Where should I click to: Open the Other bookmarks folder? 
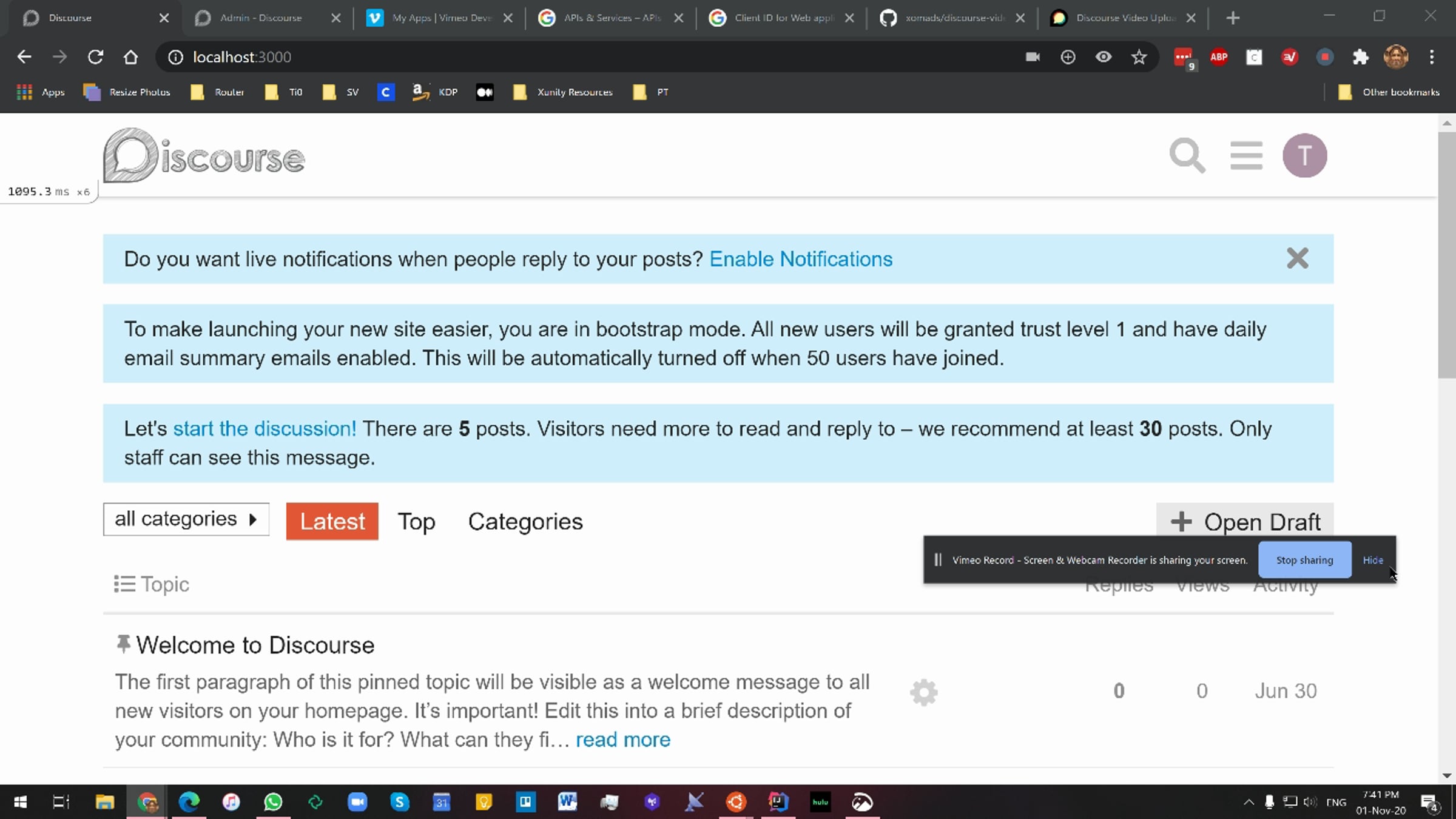(1388, 92)
